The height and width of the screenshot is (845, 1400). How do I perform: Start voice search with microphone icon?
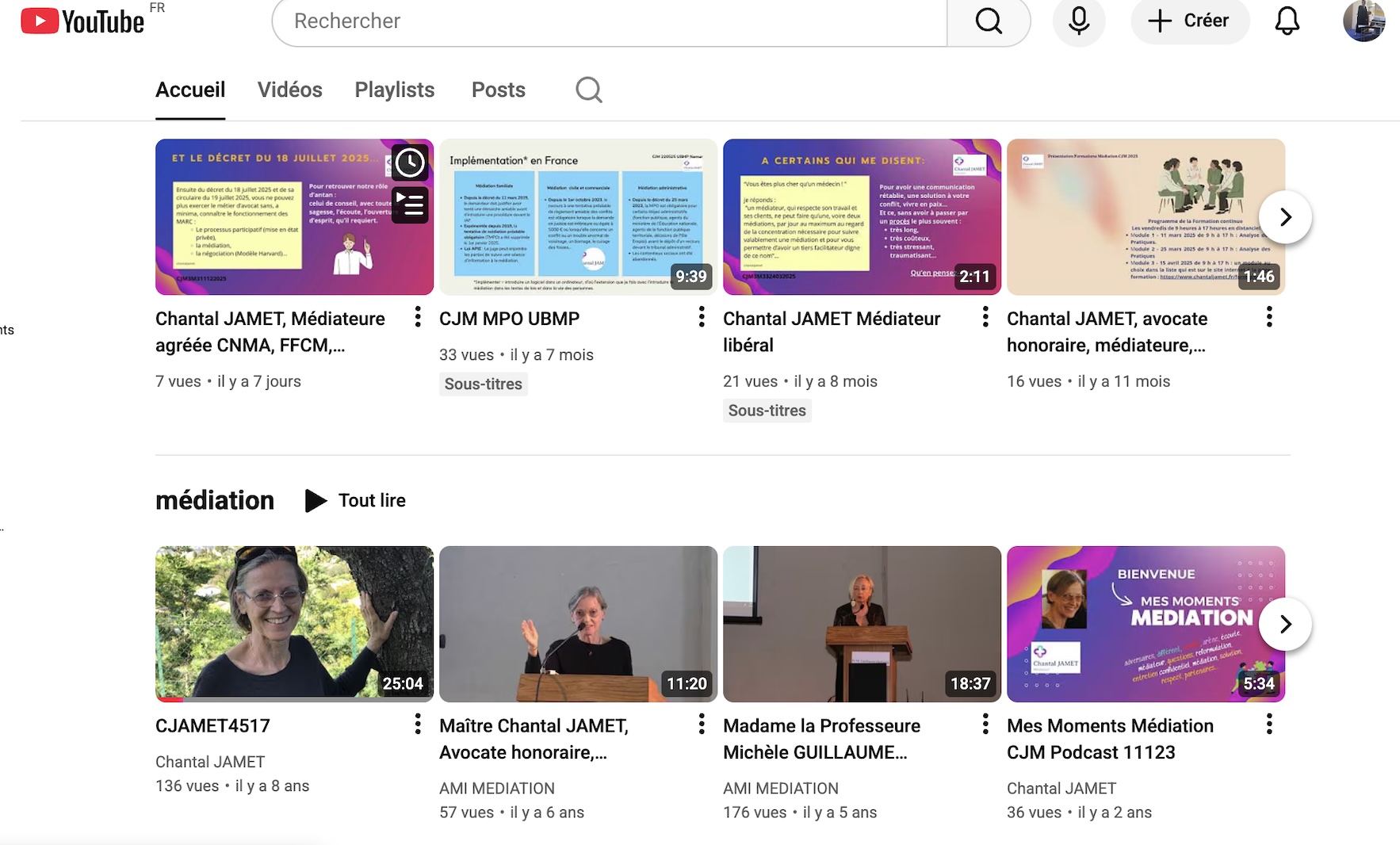coord(1078,21)
